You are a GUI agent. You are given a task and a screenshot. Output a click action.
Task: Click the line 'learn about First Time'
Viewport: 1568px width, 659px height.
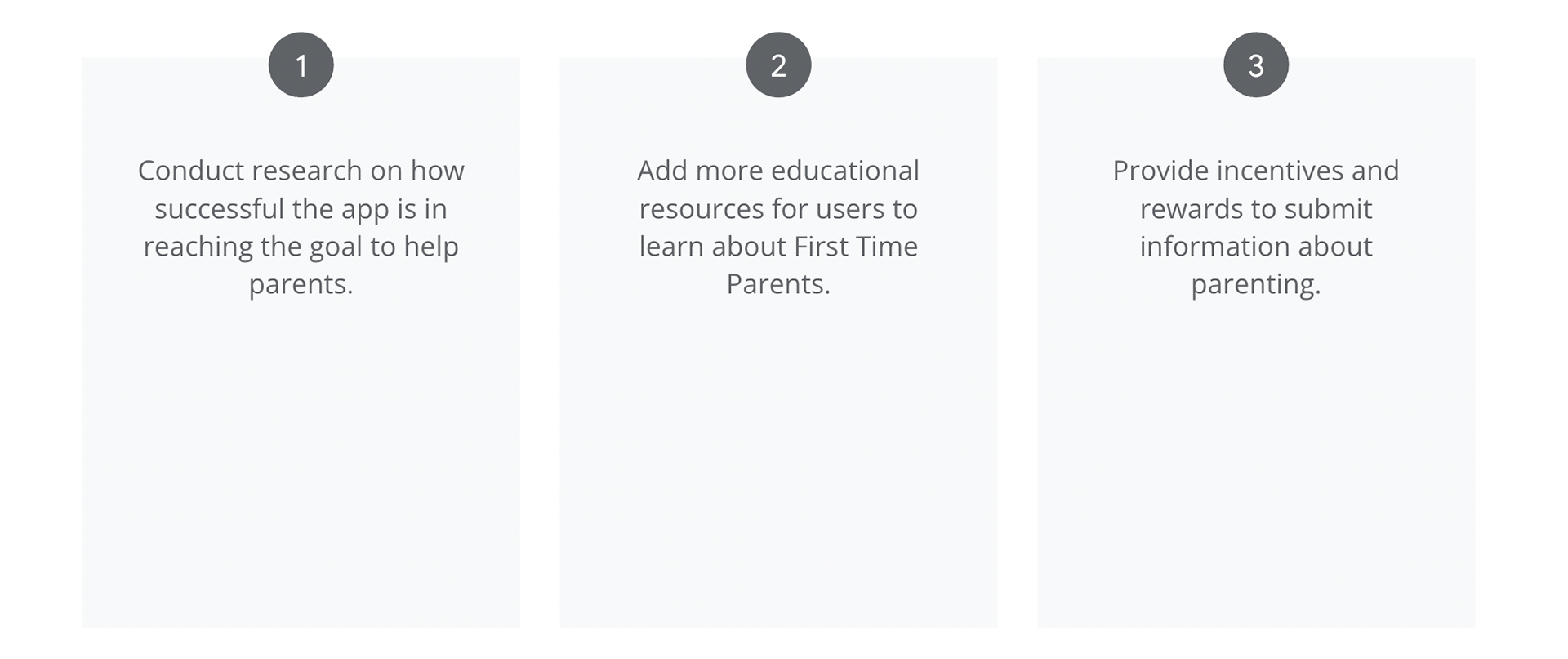(778, 247)
